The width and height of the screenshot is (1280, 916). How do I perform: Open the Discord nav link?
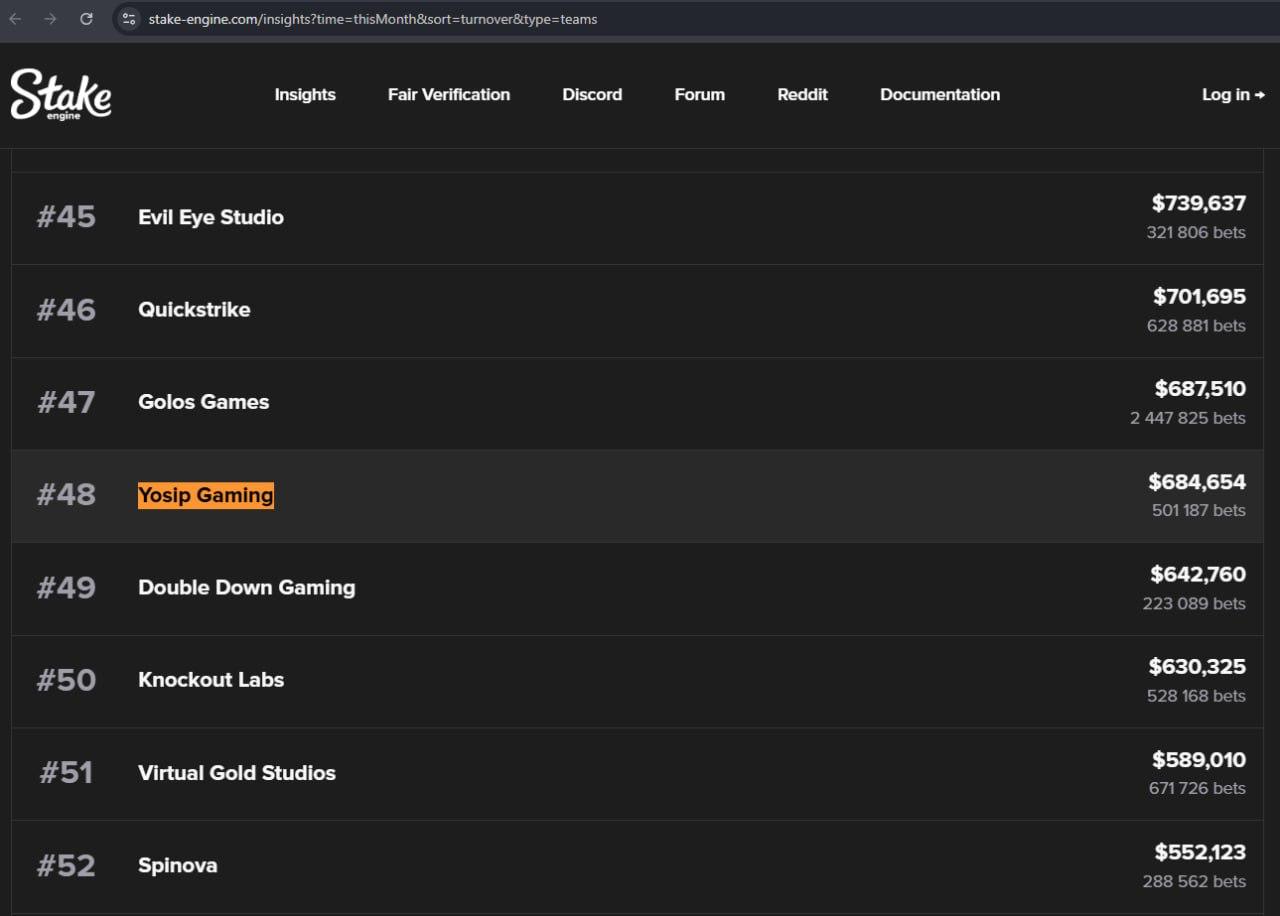pyautogui.click(x=592, y=95)
